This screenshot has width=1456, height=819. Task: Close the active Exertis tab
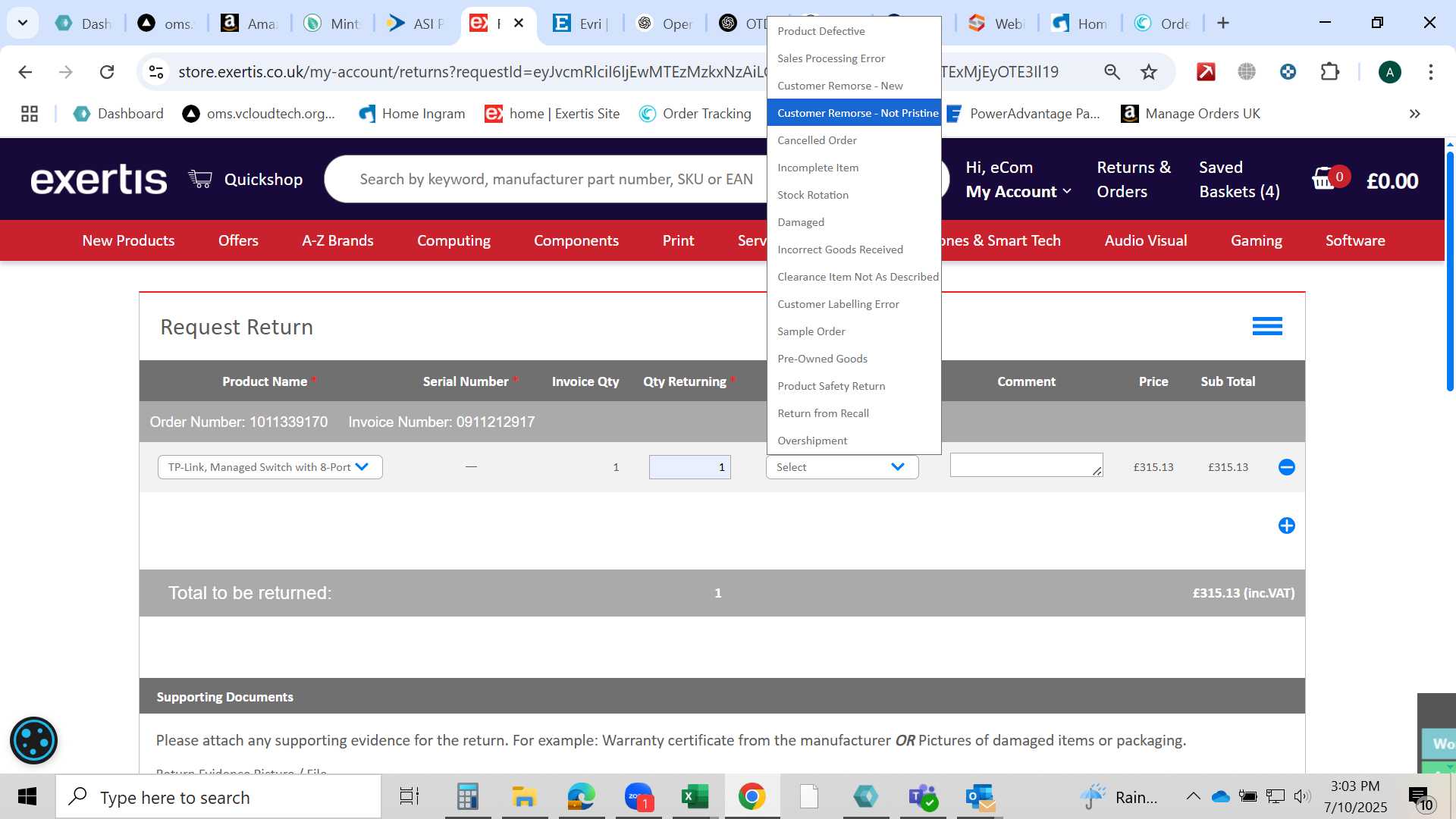519,24
